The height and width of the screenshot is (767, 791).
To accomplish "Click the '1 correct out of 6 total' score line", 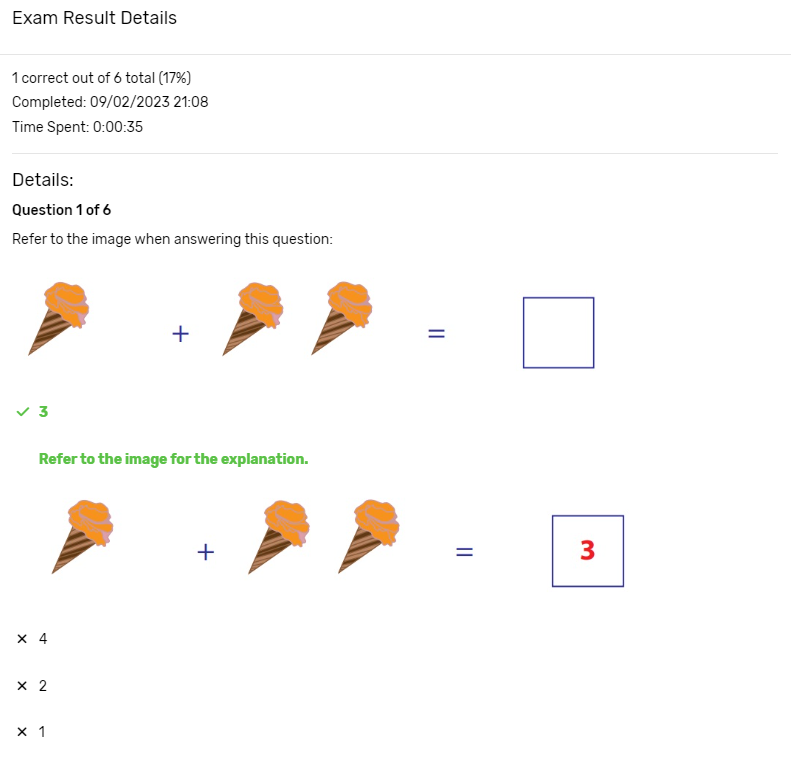I will [101, 78].
